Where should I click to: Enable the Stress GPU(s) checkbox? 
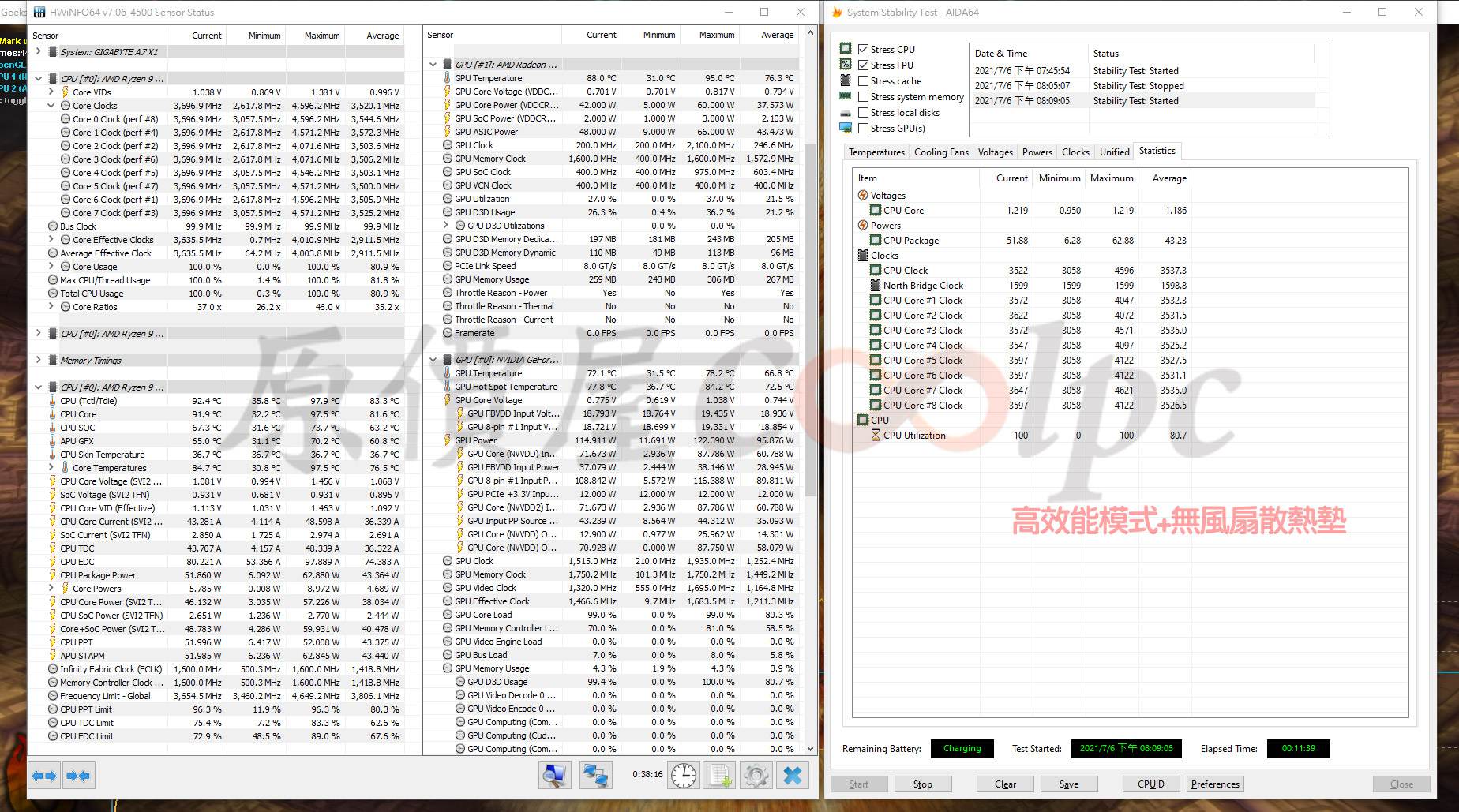click(863, 128)
